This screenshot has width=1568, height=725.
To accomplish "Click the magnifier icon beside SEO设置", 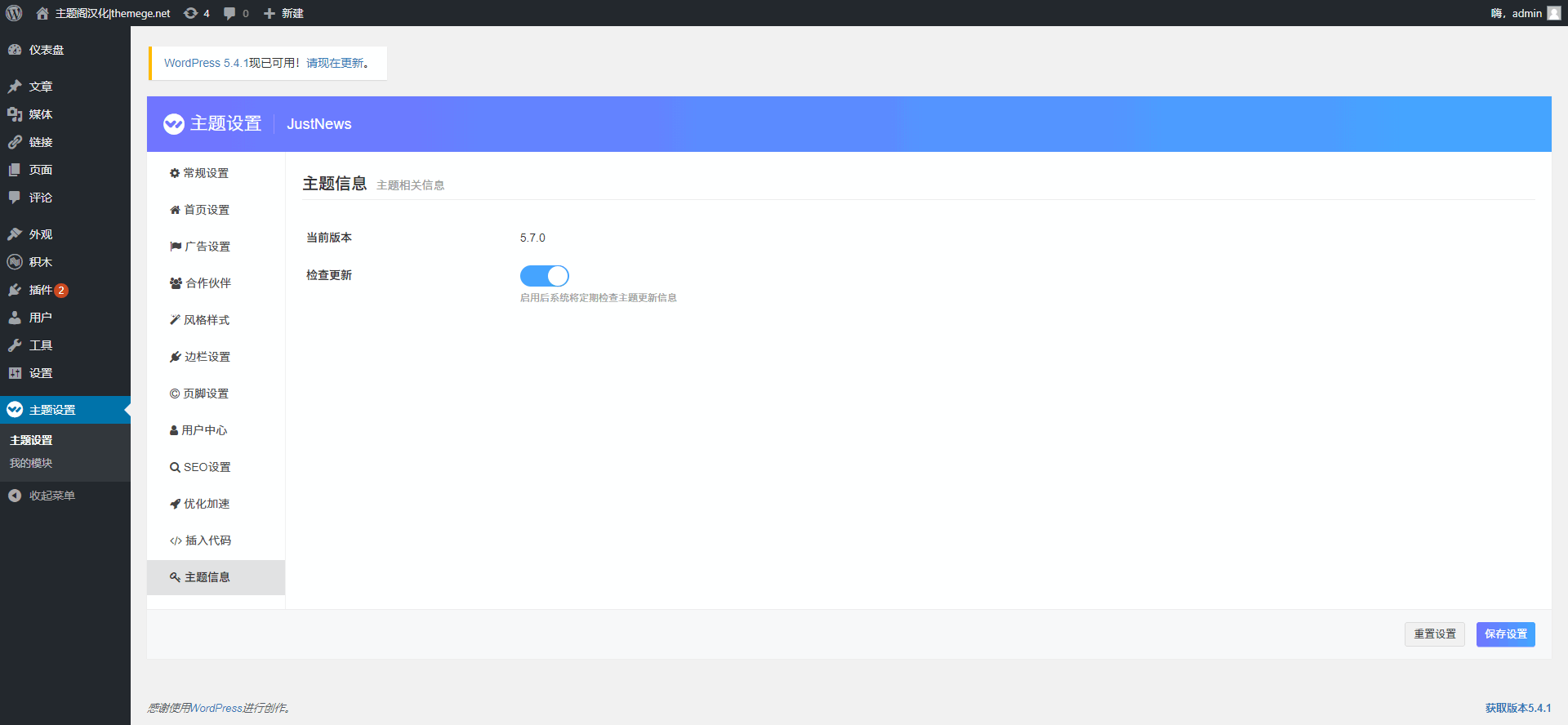I will pyautogui.click(x=175, y=467).
